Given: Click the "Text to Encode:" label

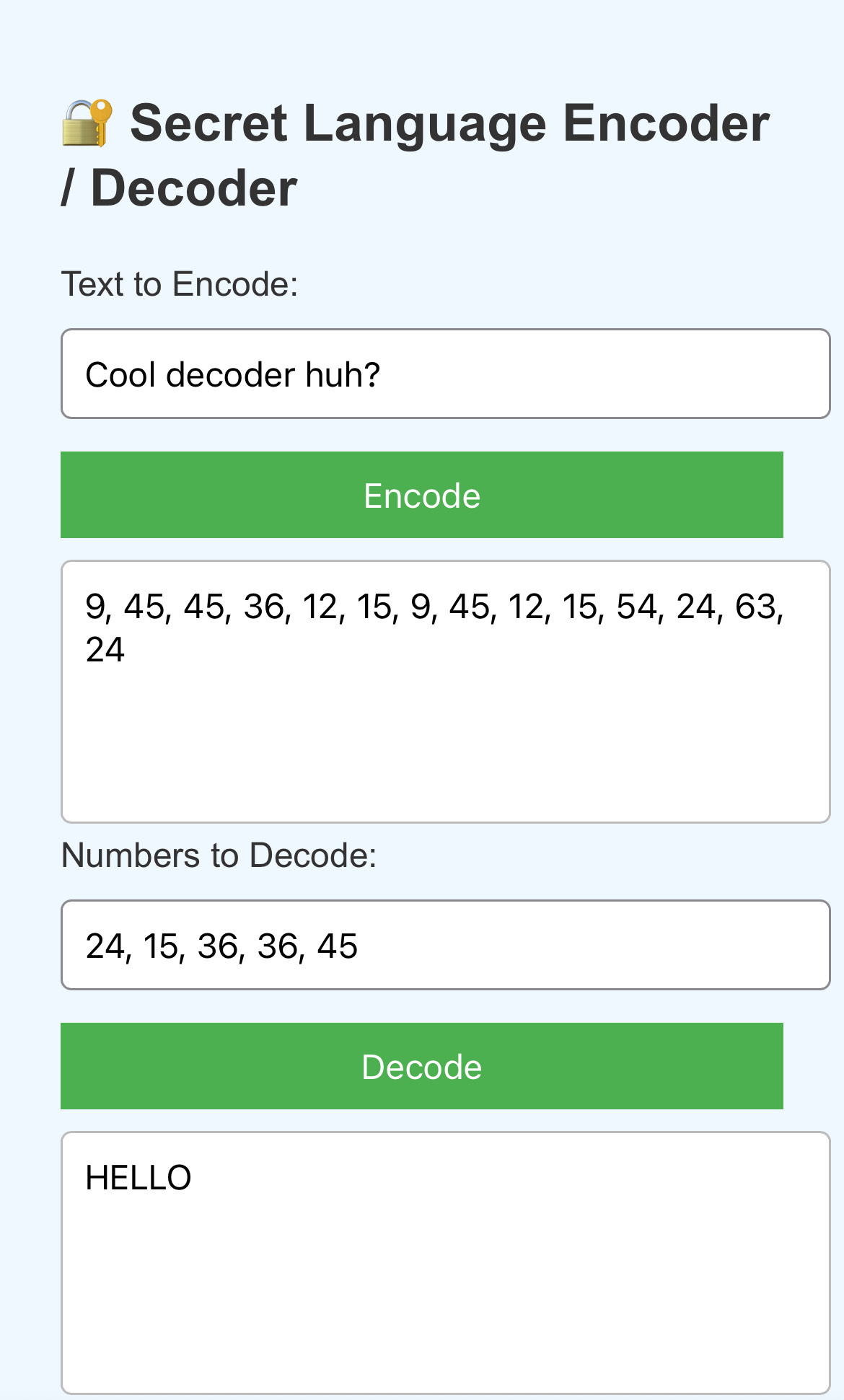Looking at the screenshot, I should pos(180,284).
